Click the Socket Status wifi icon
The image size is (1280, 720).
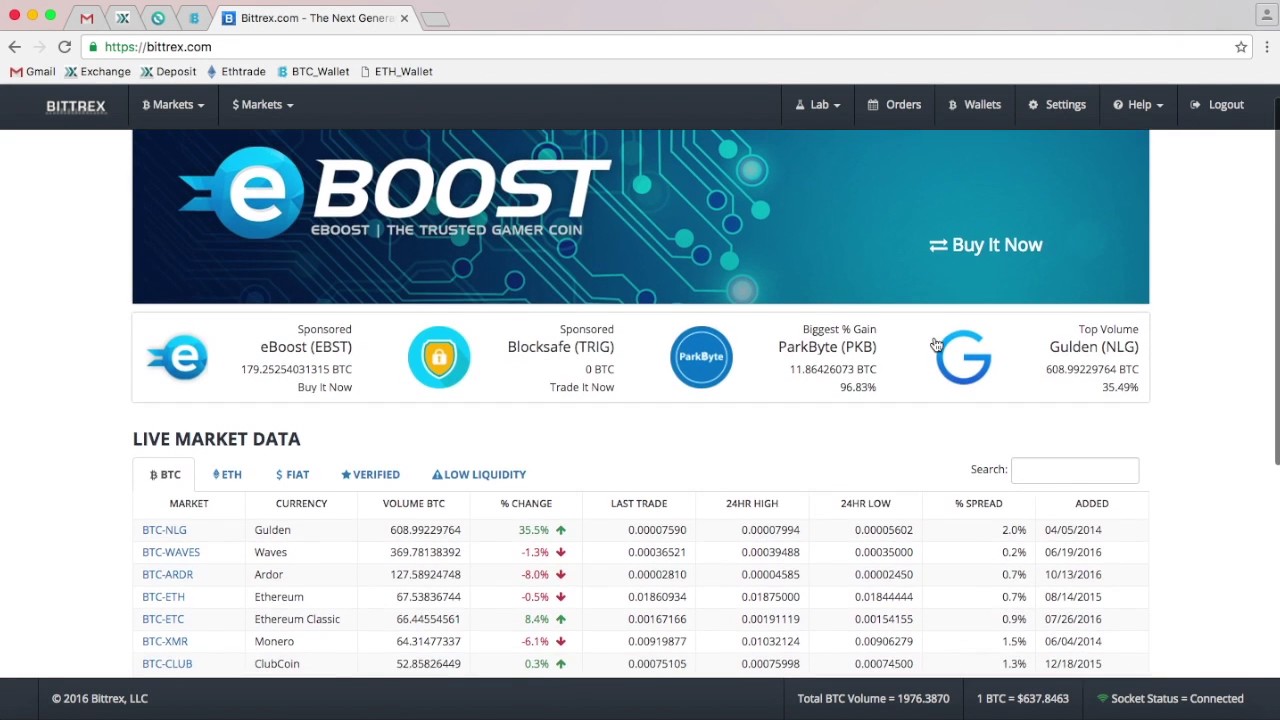coord(1103,699)
